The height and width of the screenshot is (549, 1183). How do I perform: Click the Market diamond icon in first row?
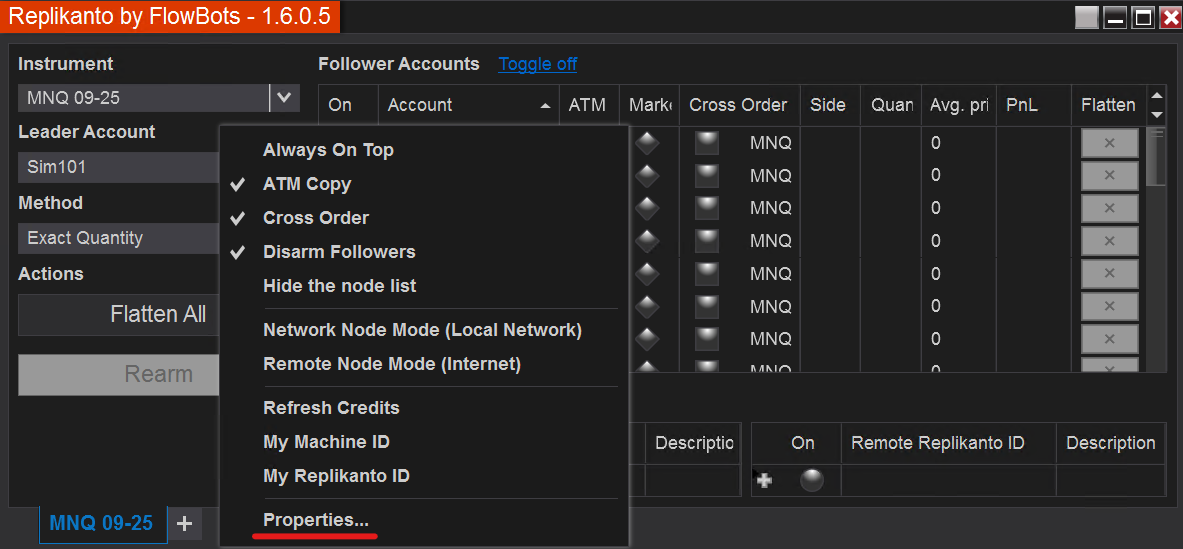[647, 143]
